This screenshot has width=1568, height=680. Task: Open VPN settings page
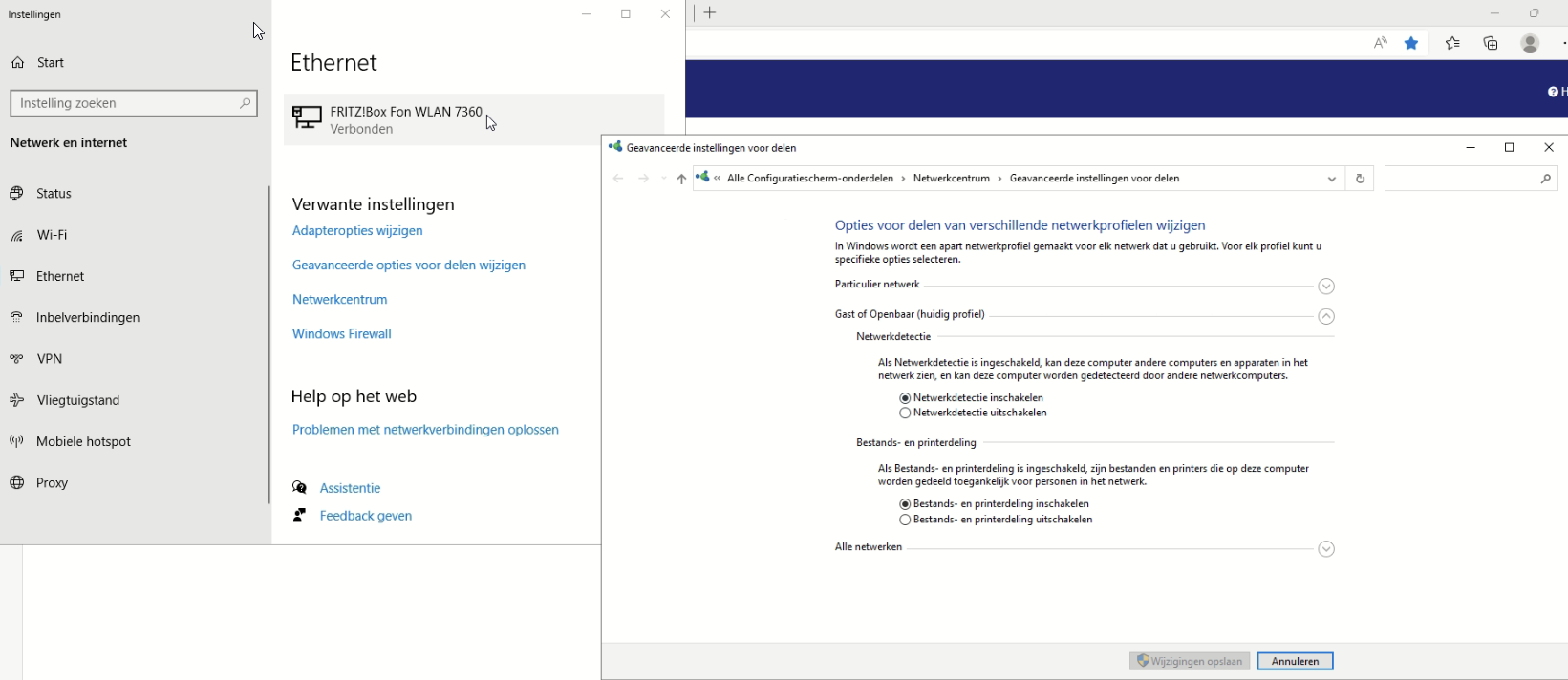[x=49, y=359]
